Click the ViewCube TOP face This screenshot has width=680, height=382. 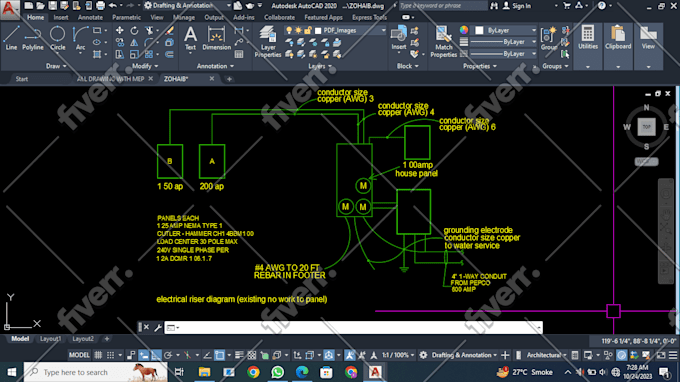click(646, 127)
